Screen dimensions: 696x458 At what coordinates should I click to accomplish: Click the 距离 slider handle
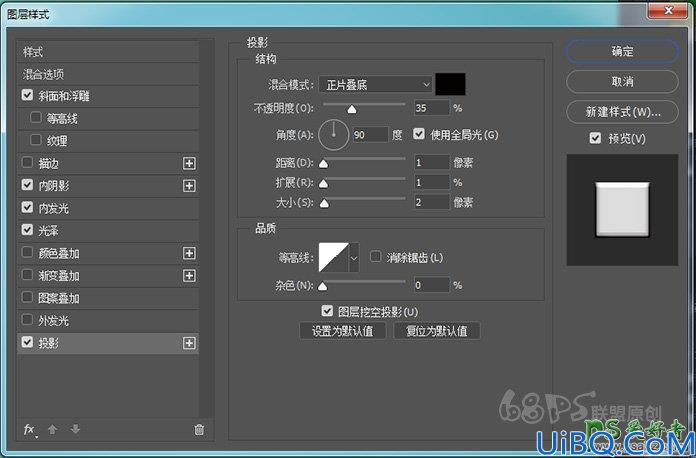tap(324, 164)
